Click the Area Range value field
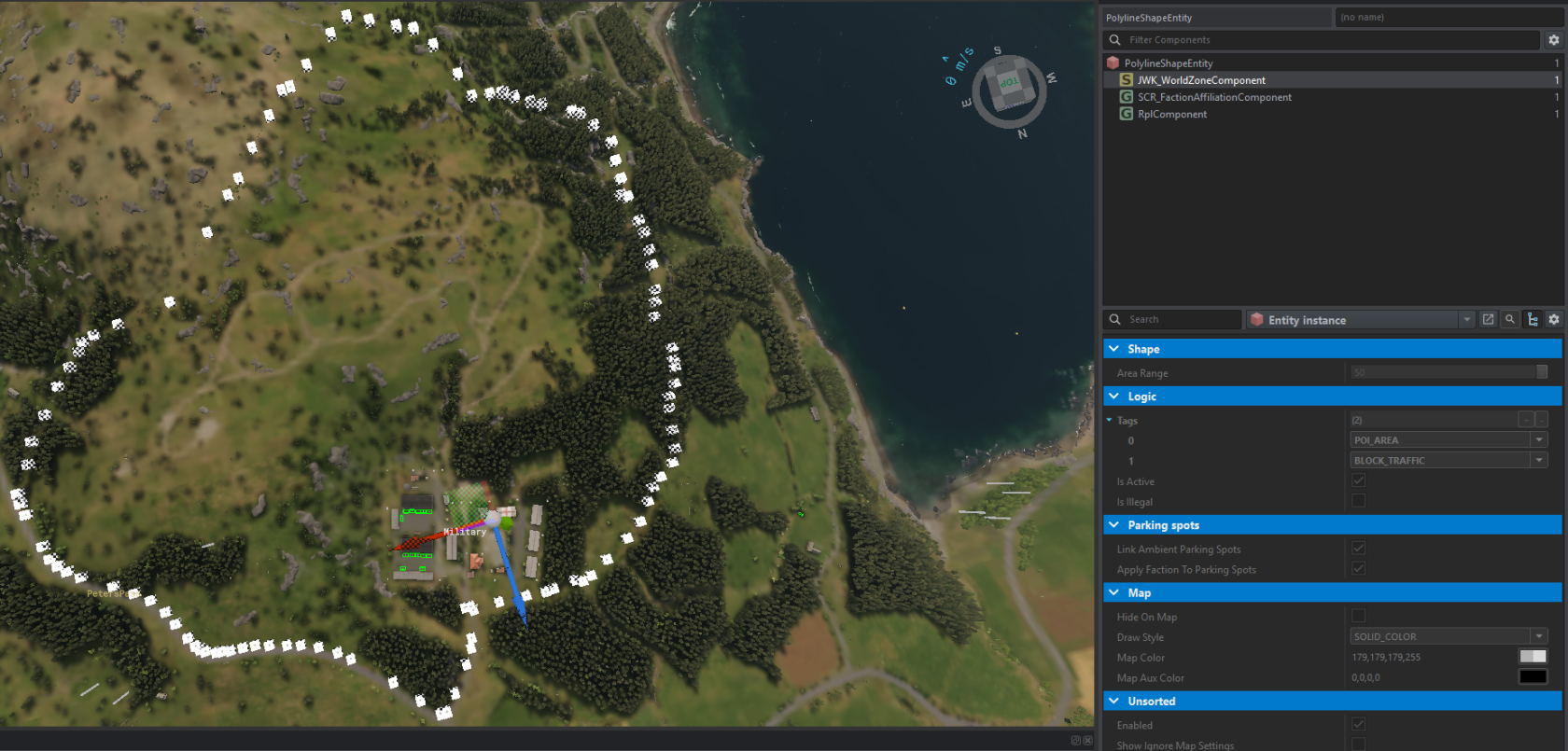This screenshot has height=751, width=1568. click(x=1442, y=372)
